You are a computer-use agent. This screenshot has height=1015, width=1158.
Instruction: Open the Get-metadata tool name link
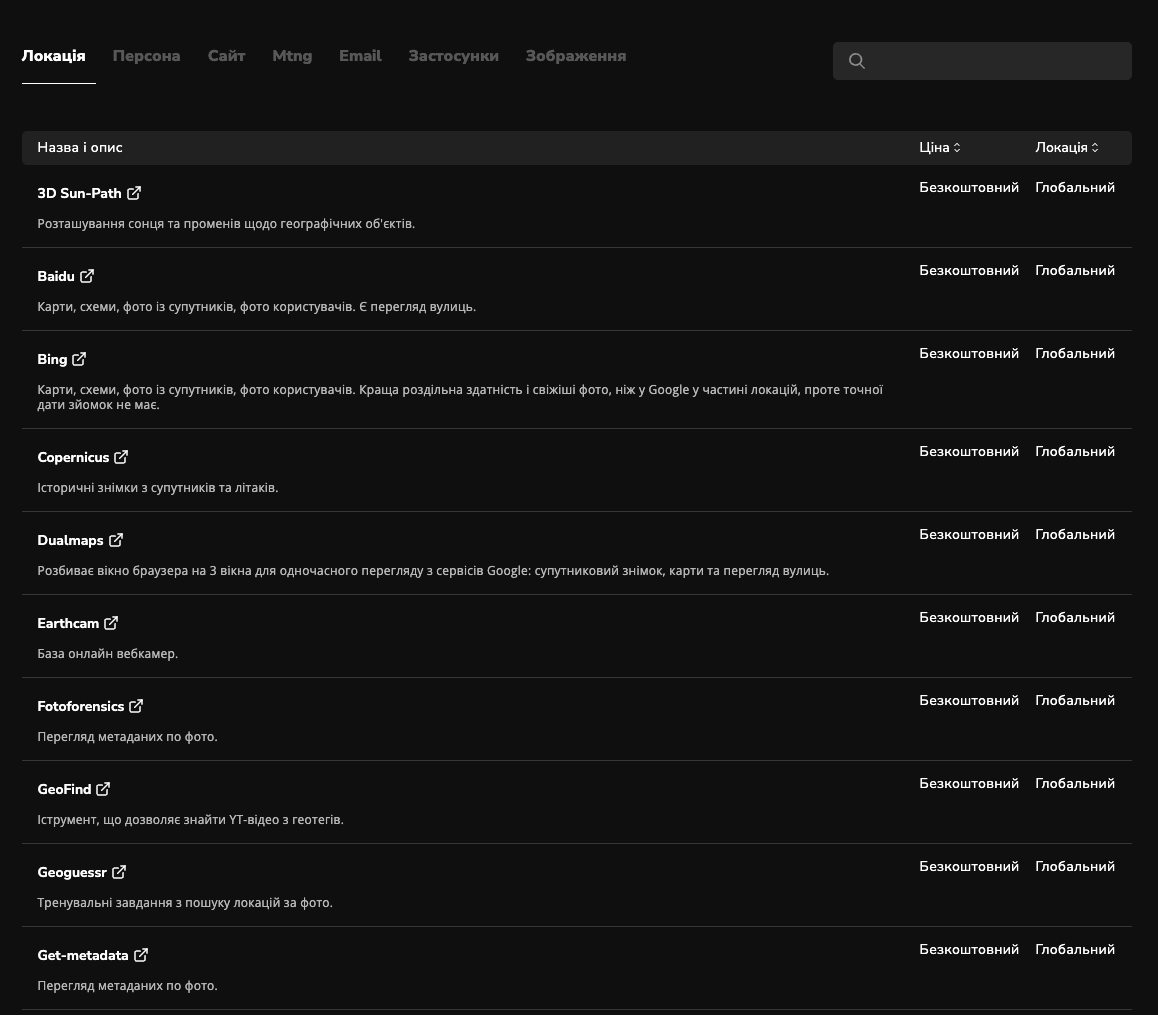pos(83,955)
